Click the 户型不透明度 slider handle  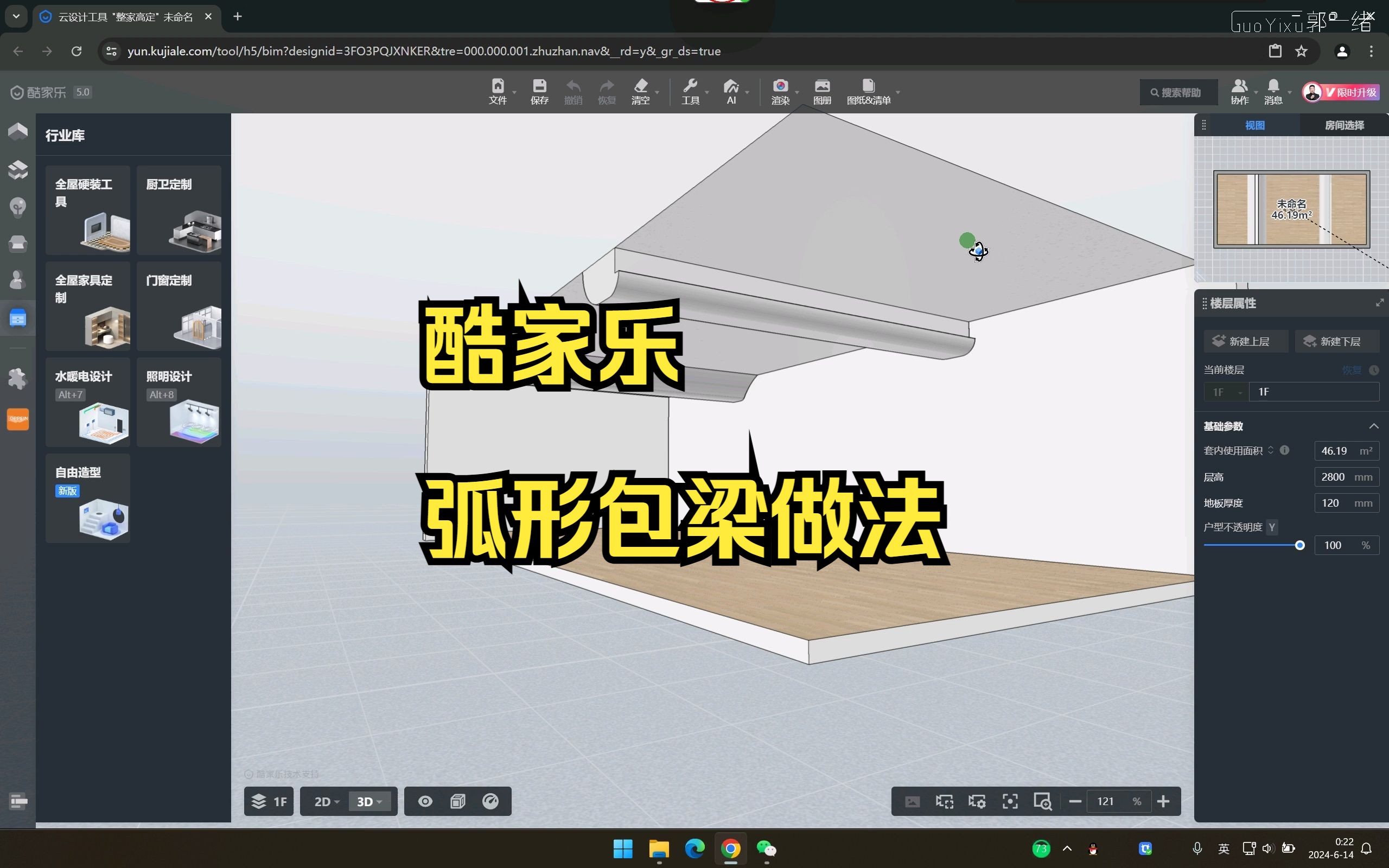(x=1299, y=545)
